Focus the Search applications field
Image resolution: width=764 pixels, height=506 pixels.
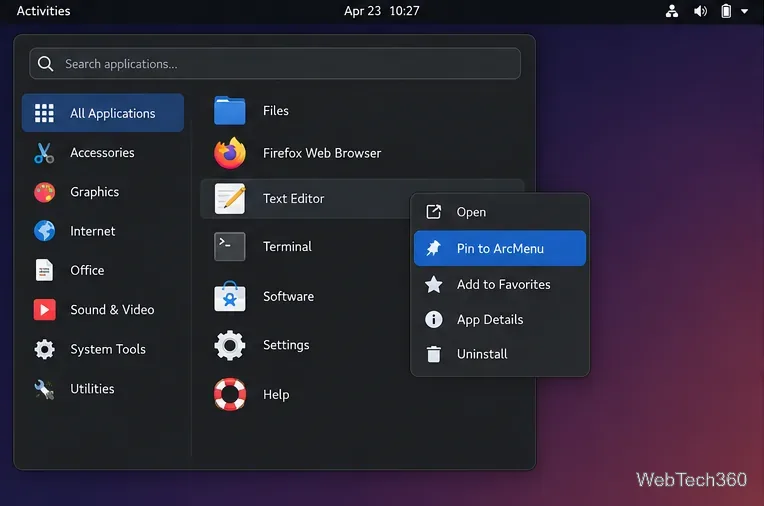pyautogui.click(x=275, y=64)
